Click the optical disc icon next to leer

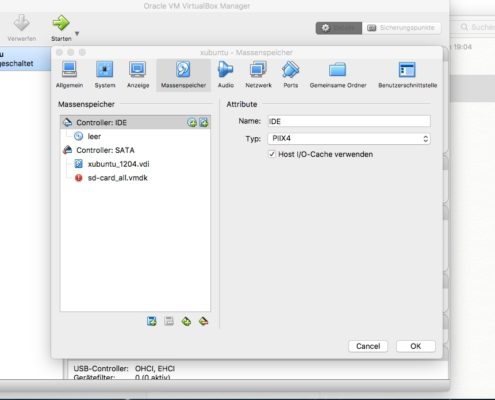pyautogui.click(x=78, y=136)
